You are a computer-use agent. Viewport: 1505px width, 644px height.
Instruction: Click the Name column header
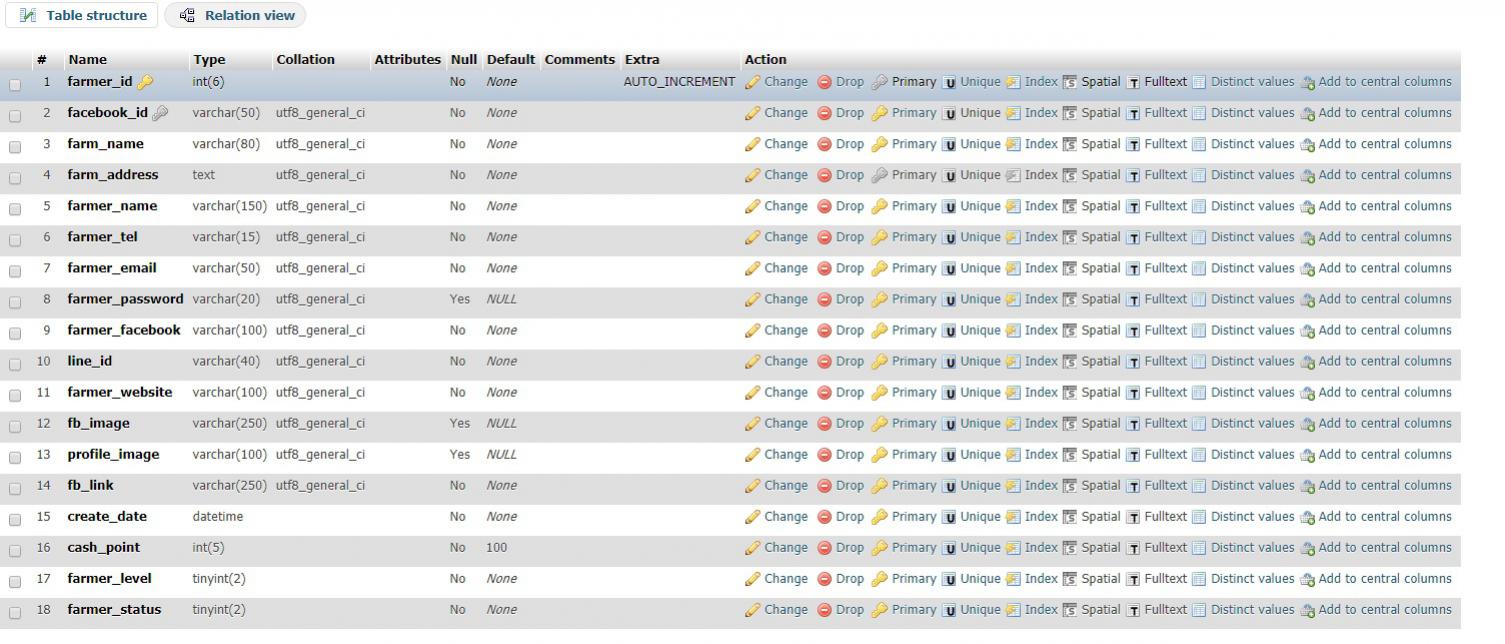[87, 59]
